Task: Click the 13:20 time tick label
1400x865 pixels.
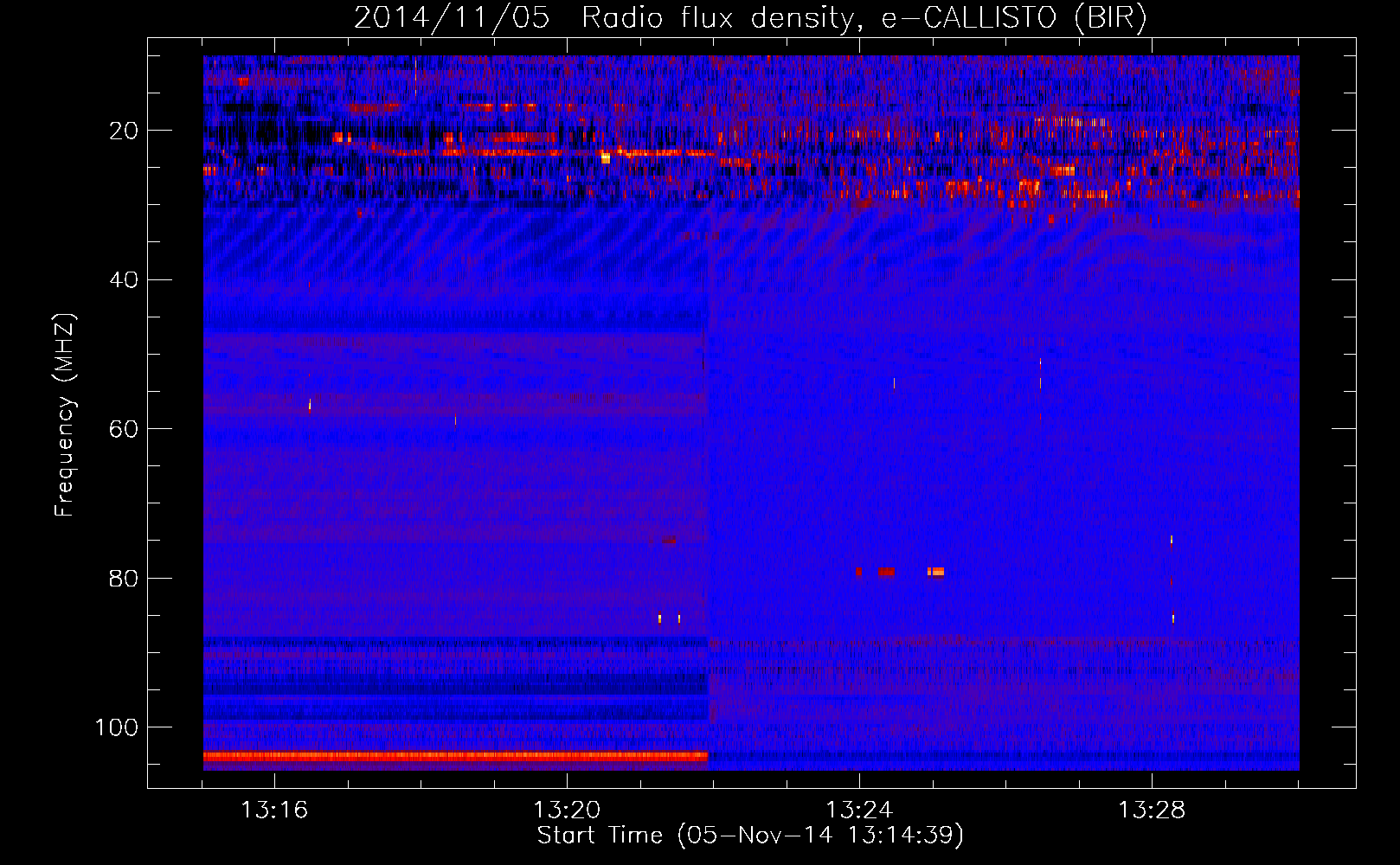Action: [567, 811]
